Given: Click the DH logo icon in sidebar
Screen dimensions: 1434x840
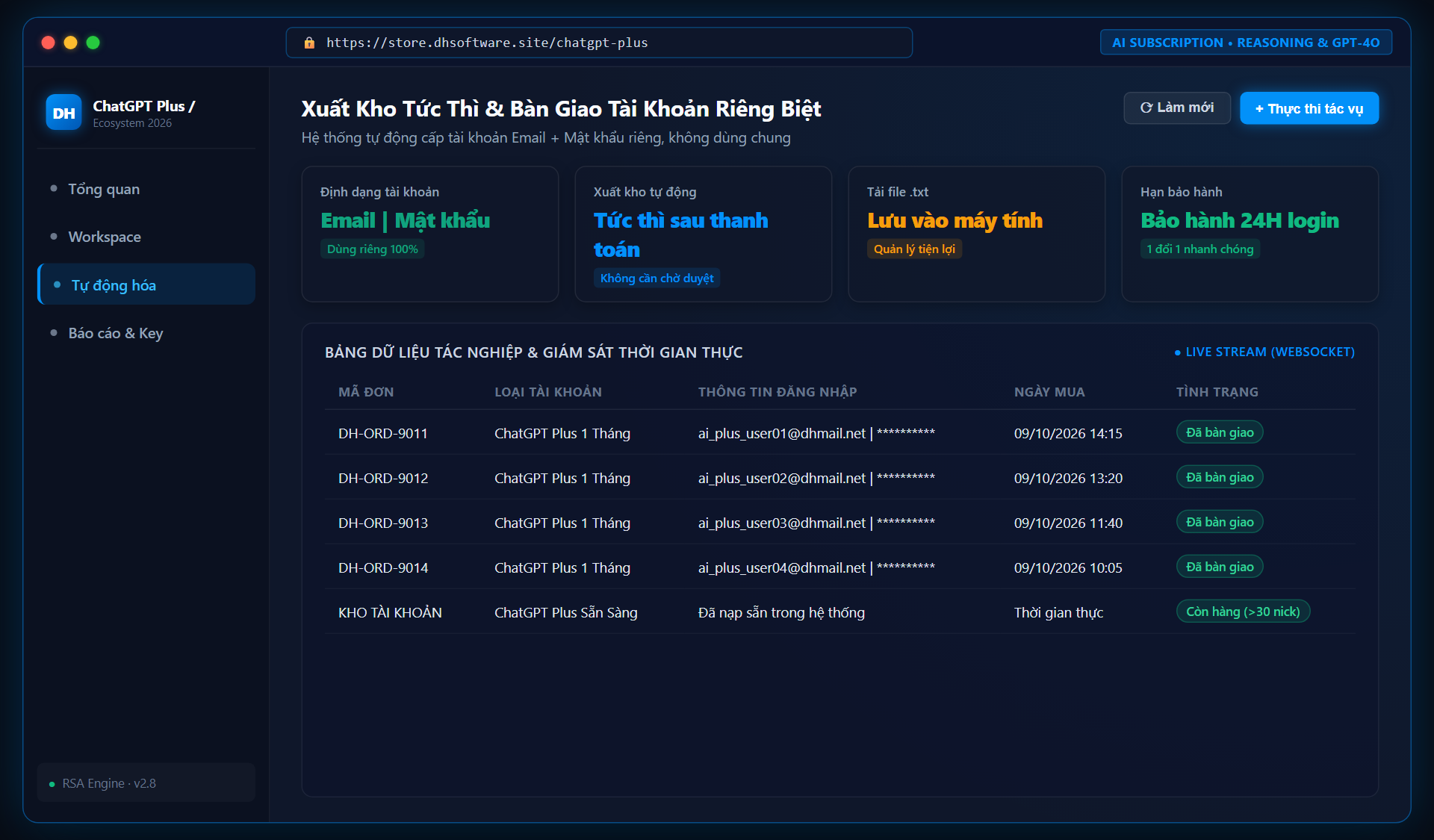Looking at the screenshot, I should click(x=63, y=113).
